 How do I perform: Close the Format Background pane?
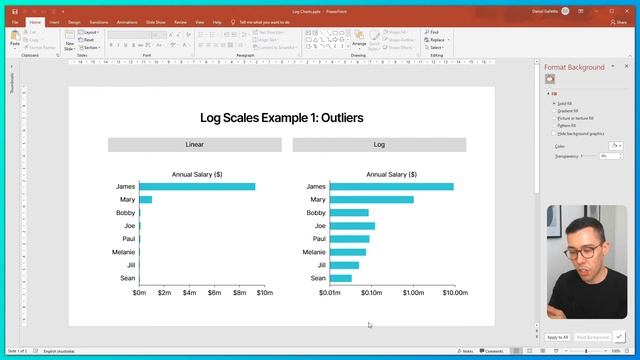point(627,66)
